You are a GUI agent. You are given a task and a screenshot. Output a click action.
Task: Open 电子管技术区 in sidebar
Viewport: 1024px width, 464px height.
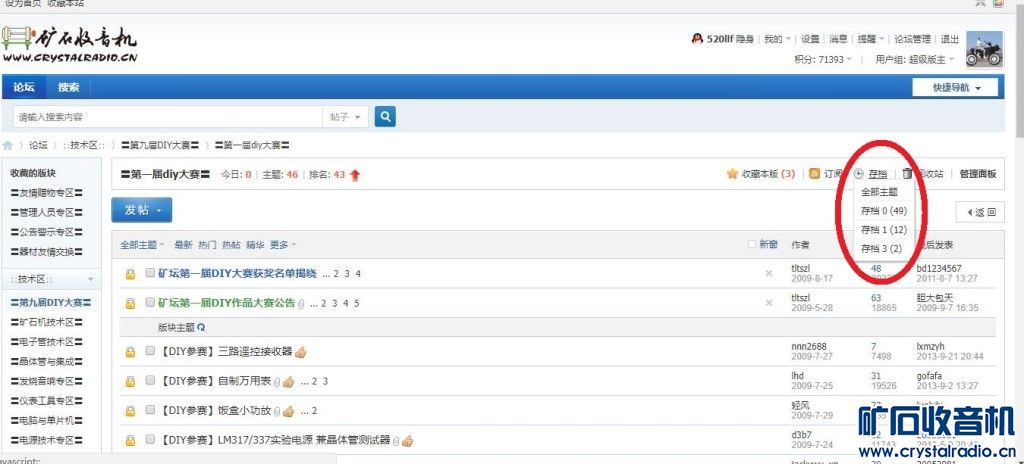tap(46, 342)
